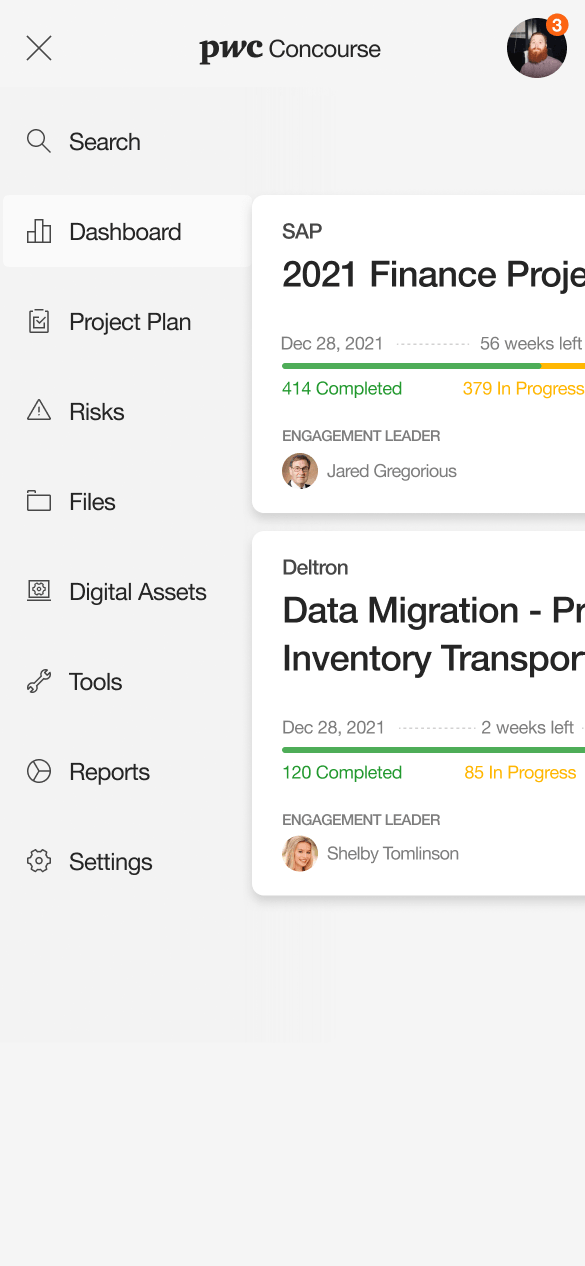This screenshot has width=585, height=1266.
Task: Click the Files folder icon
Action: [x=39, y=501]
